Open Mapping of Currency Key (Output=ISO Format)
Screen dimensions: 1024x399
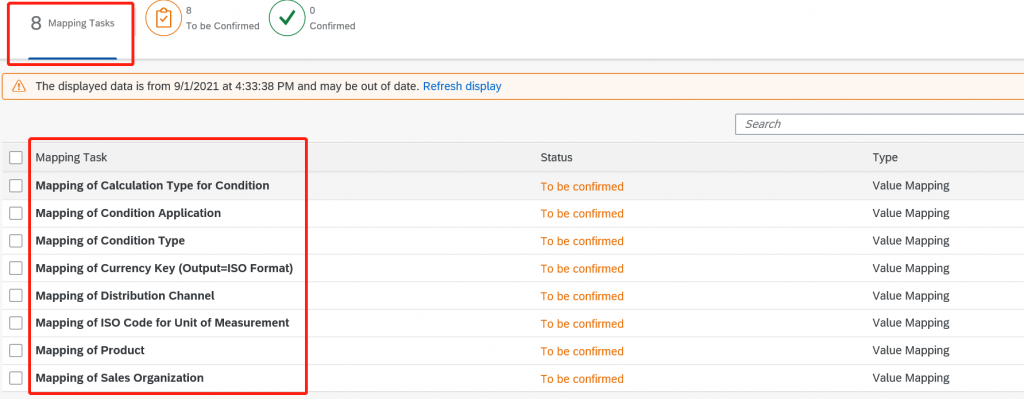[164, 268]
